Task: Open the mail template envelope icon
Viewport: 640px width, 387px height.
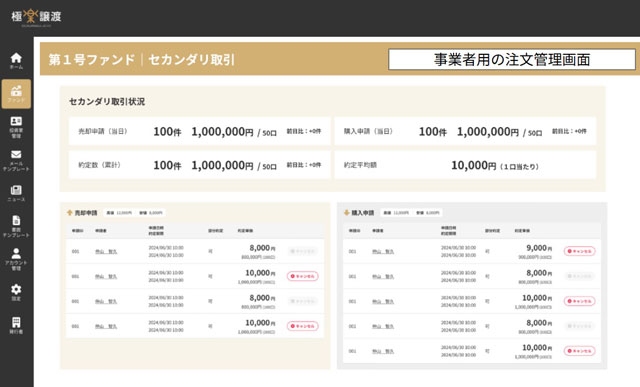Action: 16,160
